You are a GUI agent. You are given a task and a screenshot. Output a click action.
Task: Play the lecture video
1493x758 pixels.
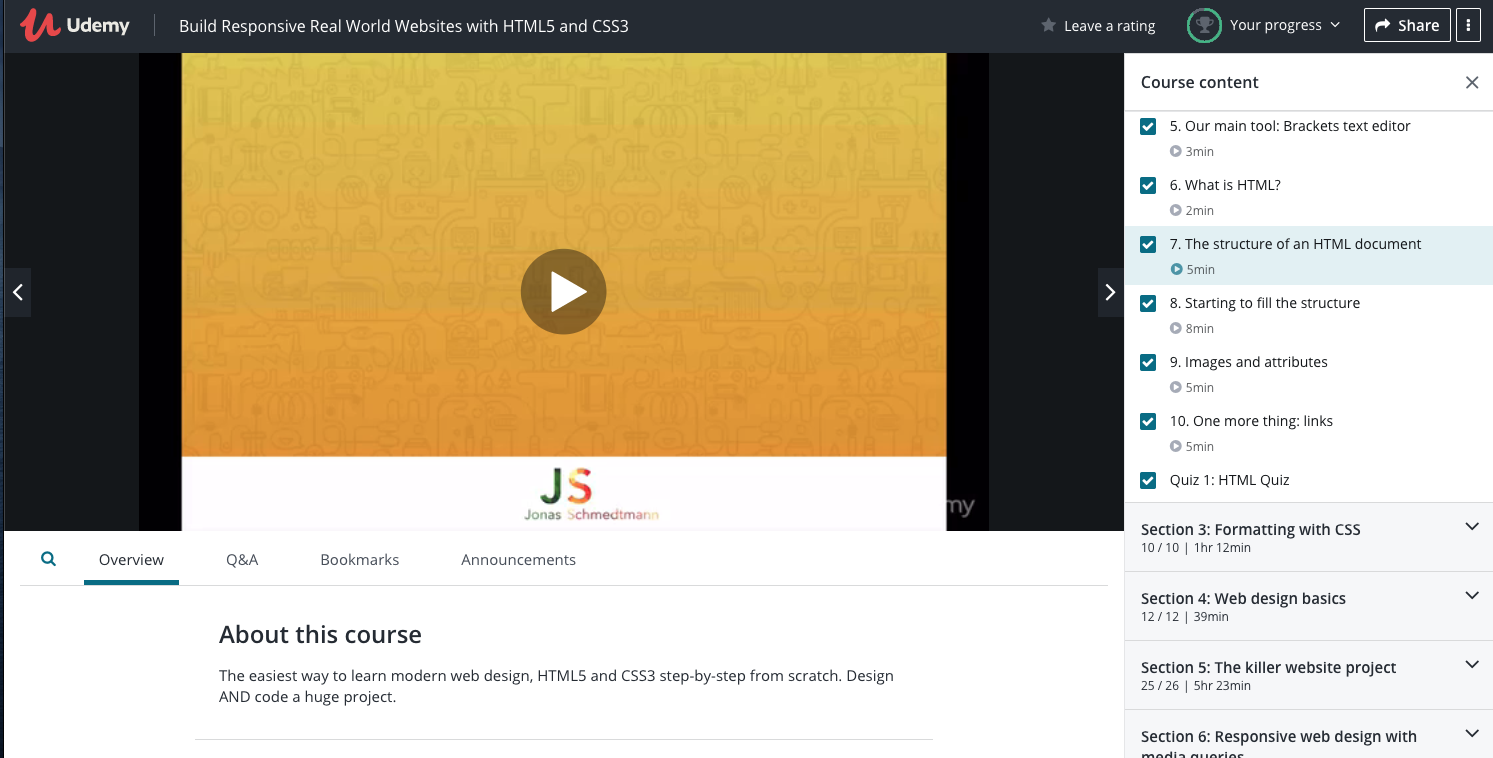563,291
